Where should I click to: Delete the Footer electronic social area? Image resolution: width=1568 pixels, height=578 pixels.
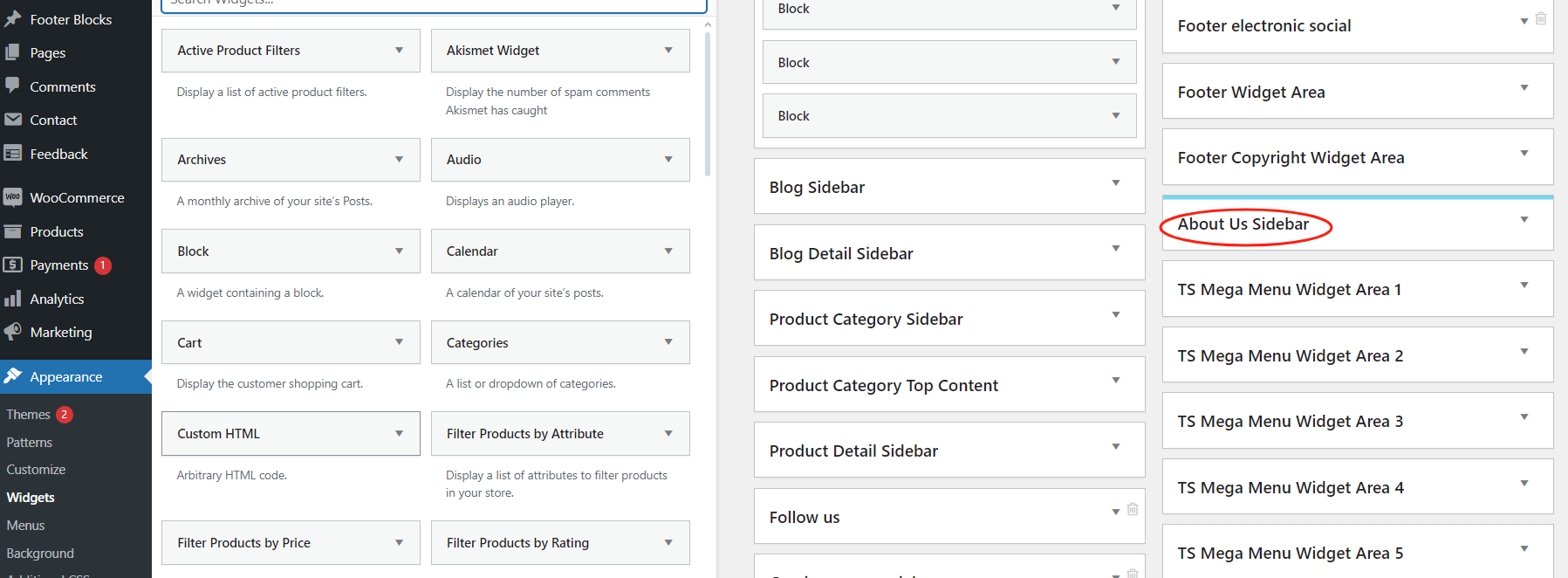tap(1541, 18)
